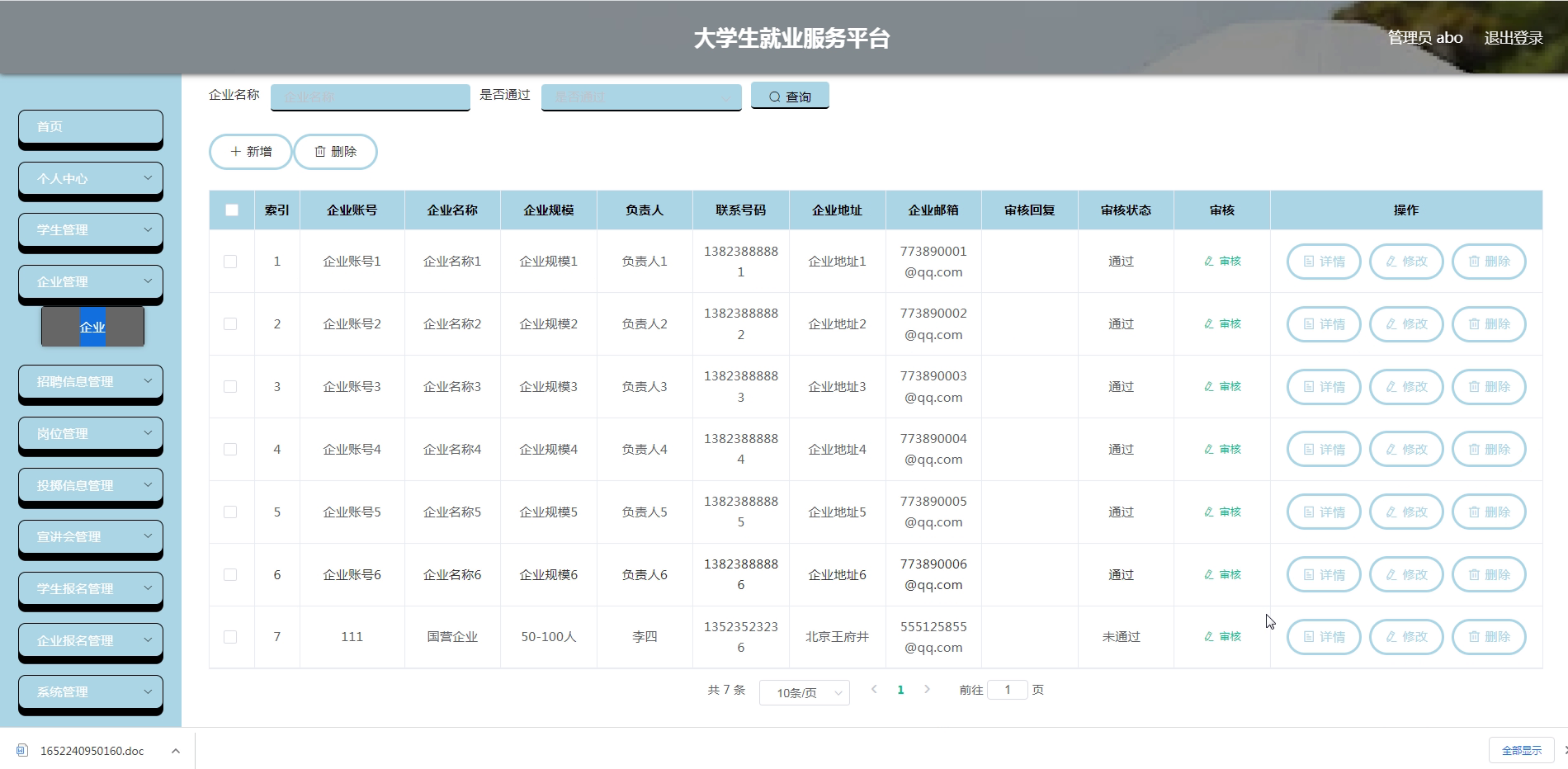The width and height of the screenshot is (1568, 769).
Task: Click the 审核 edit icon in row 111
Action: pyautogui.click(x=1209, y=637)
